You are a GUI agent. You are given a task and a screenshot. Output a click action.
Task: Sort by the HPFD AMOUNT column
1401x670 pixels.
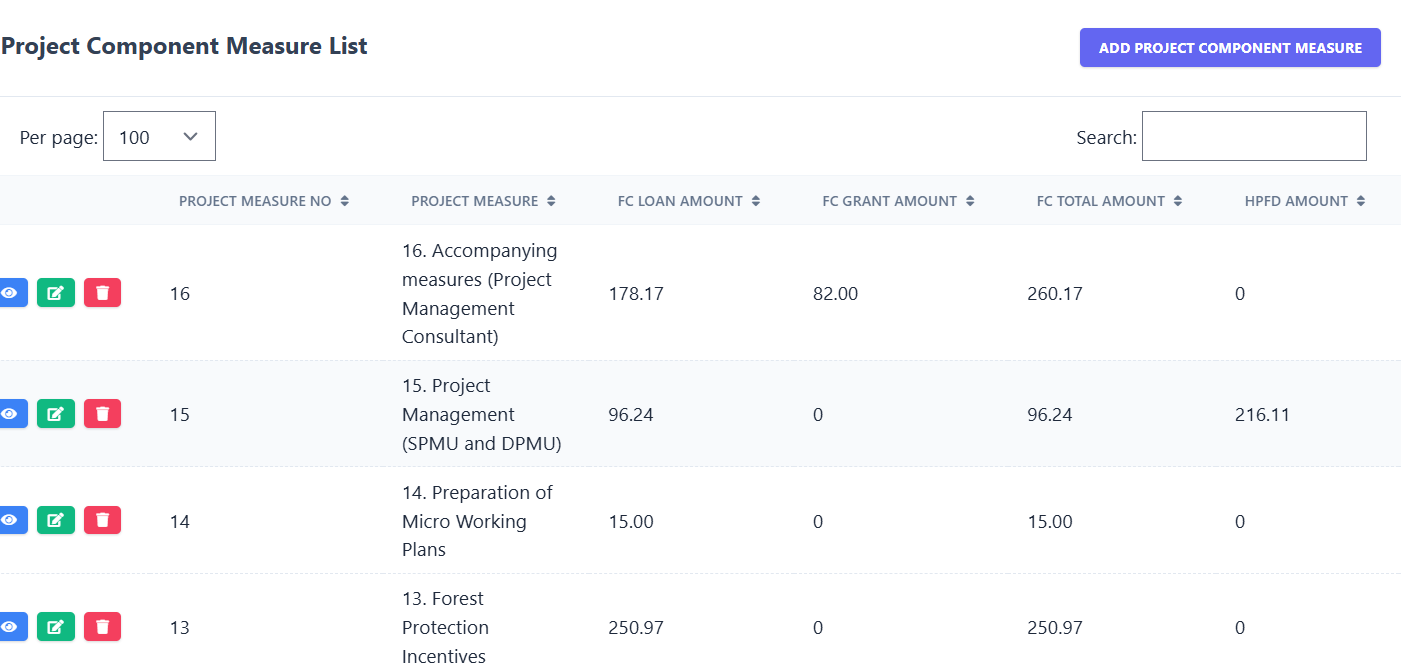1305,200
